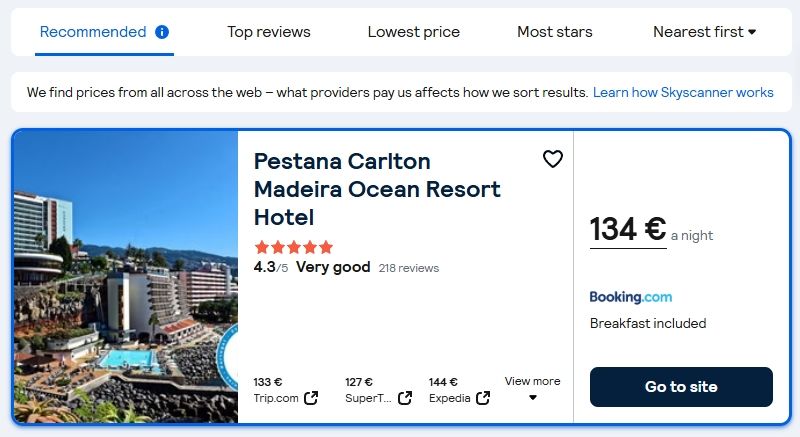Image resolution: width=800 pixels, height=437 pixels.
Task: Select the Recommended sort tab
Action: (93, 32)
